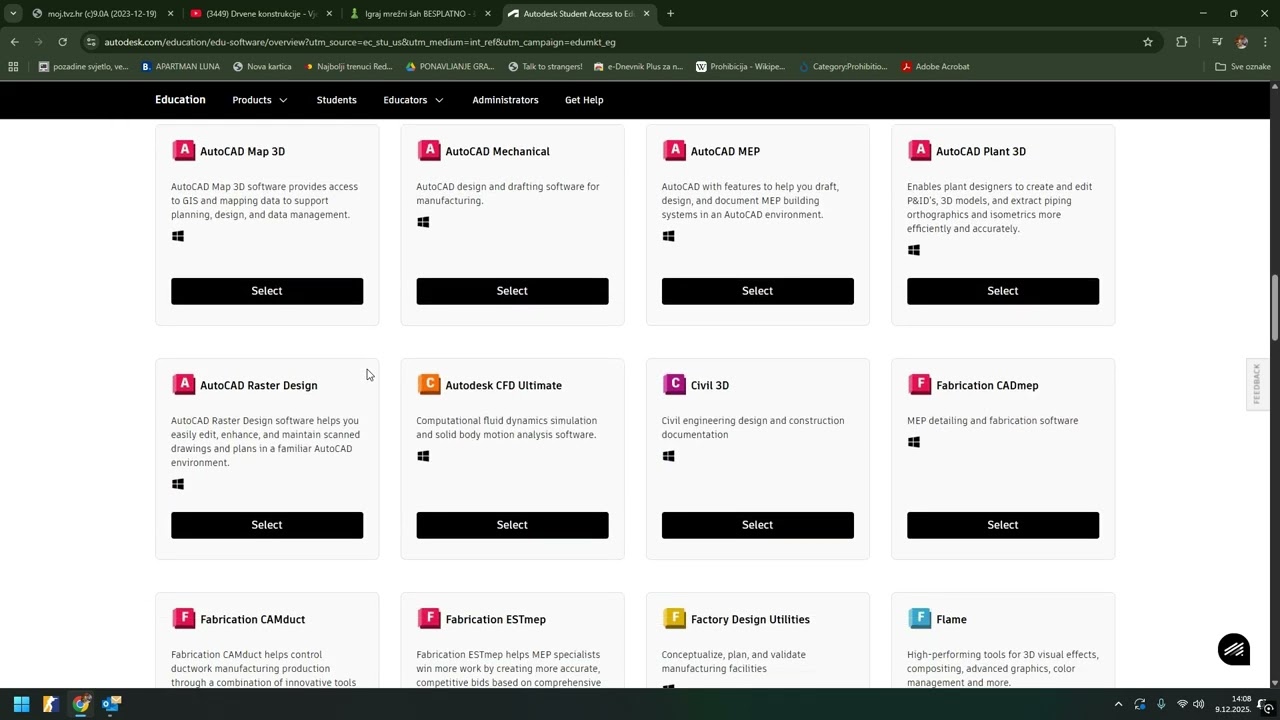Expand the Products dropdown menu
Viewport: 1280px width, 720px height.
(x=260, y=100)
